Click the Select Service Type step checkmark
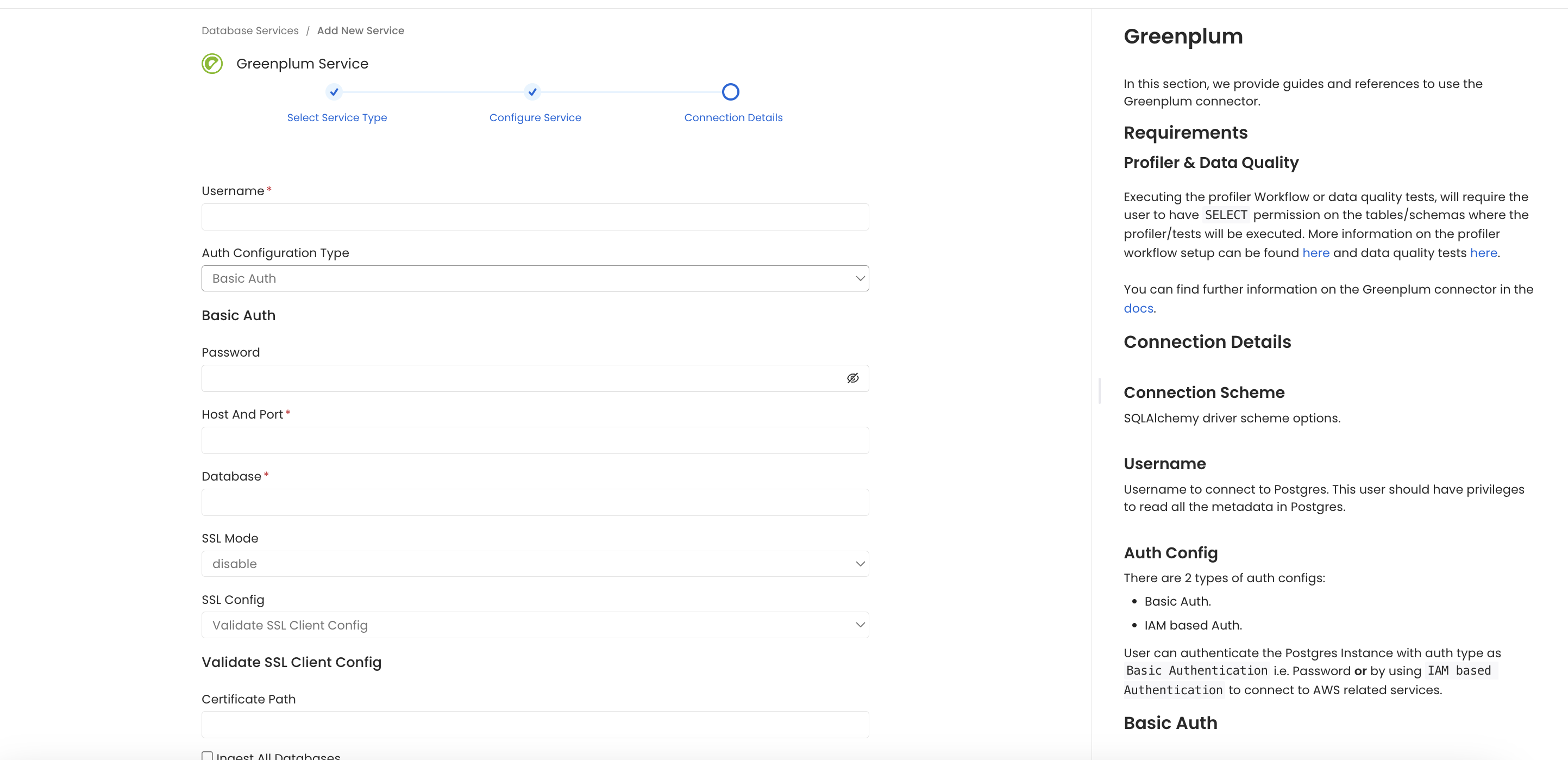Image resolution: width=1568 pixels, height=760 pixels. click(x=334, y=92)
